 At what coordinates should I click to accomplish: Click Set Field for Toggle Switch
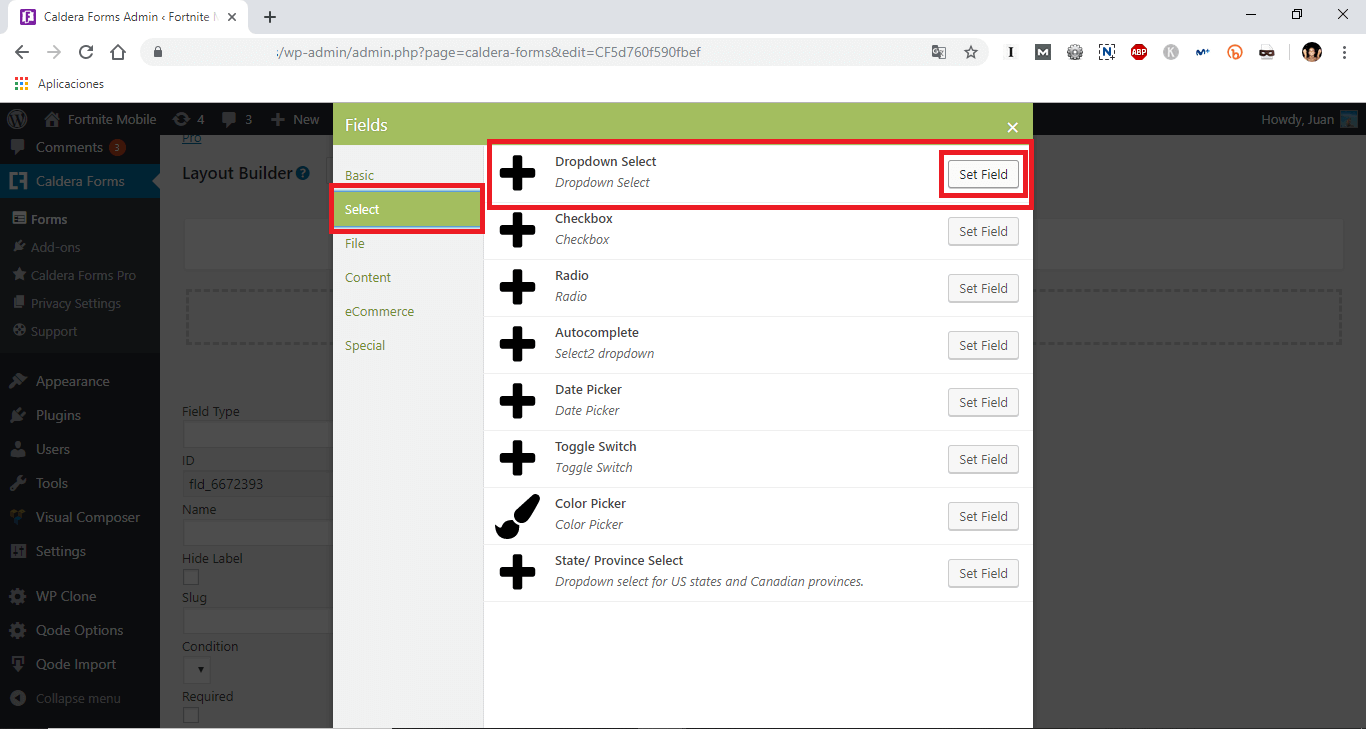coord(983,459)
